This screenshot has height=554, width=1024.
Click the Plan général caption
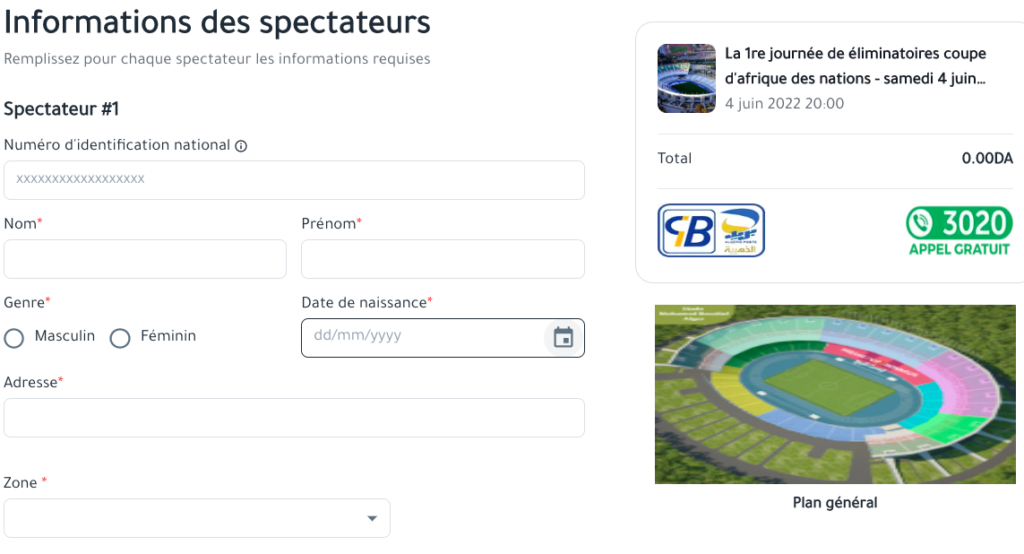click(835, 502)
